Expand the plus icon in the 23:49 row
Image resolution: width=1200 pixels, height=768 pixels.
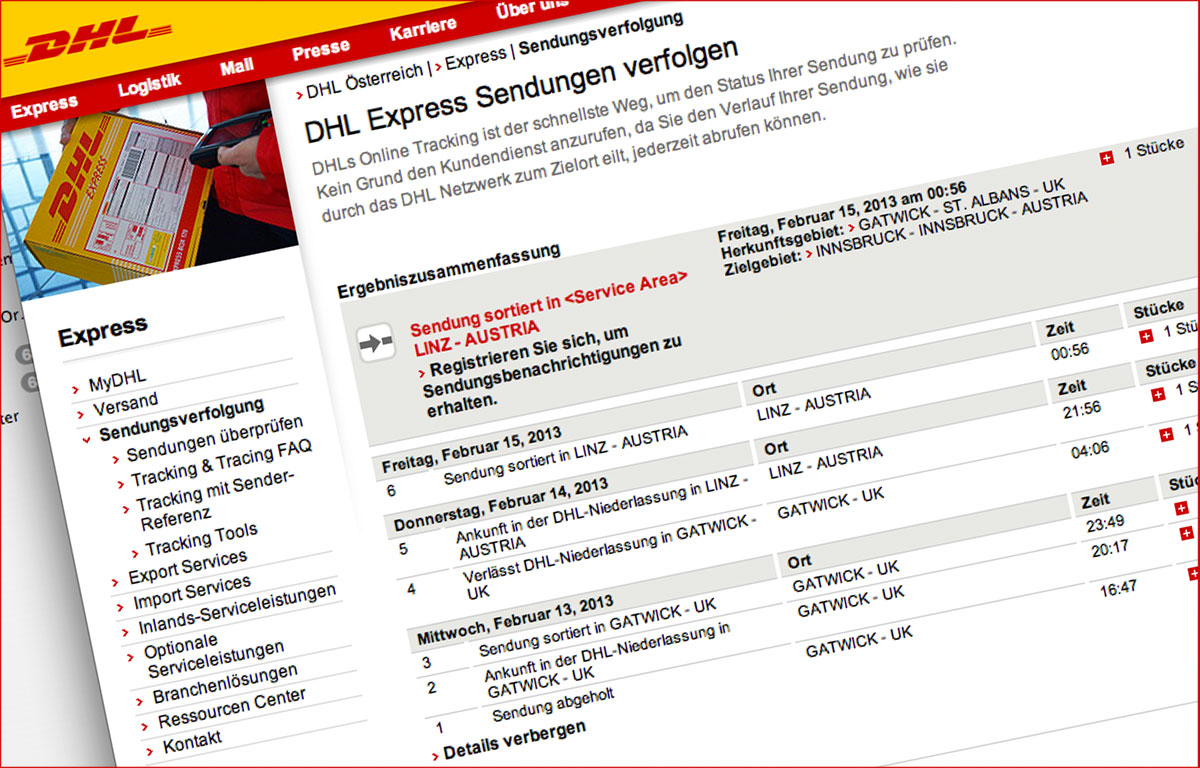click(x=1182, y=510)
